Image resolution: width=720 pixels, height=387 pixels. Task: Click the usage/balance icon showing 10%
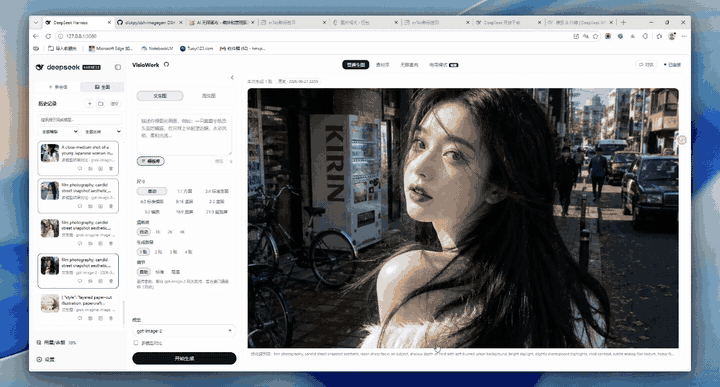tap(39, 342)
